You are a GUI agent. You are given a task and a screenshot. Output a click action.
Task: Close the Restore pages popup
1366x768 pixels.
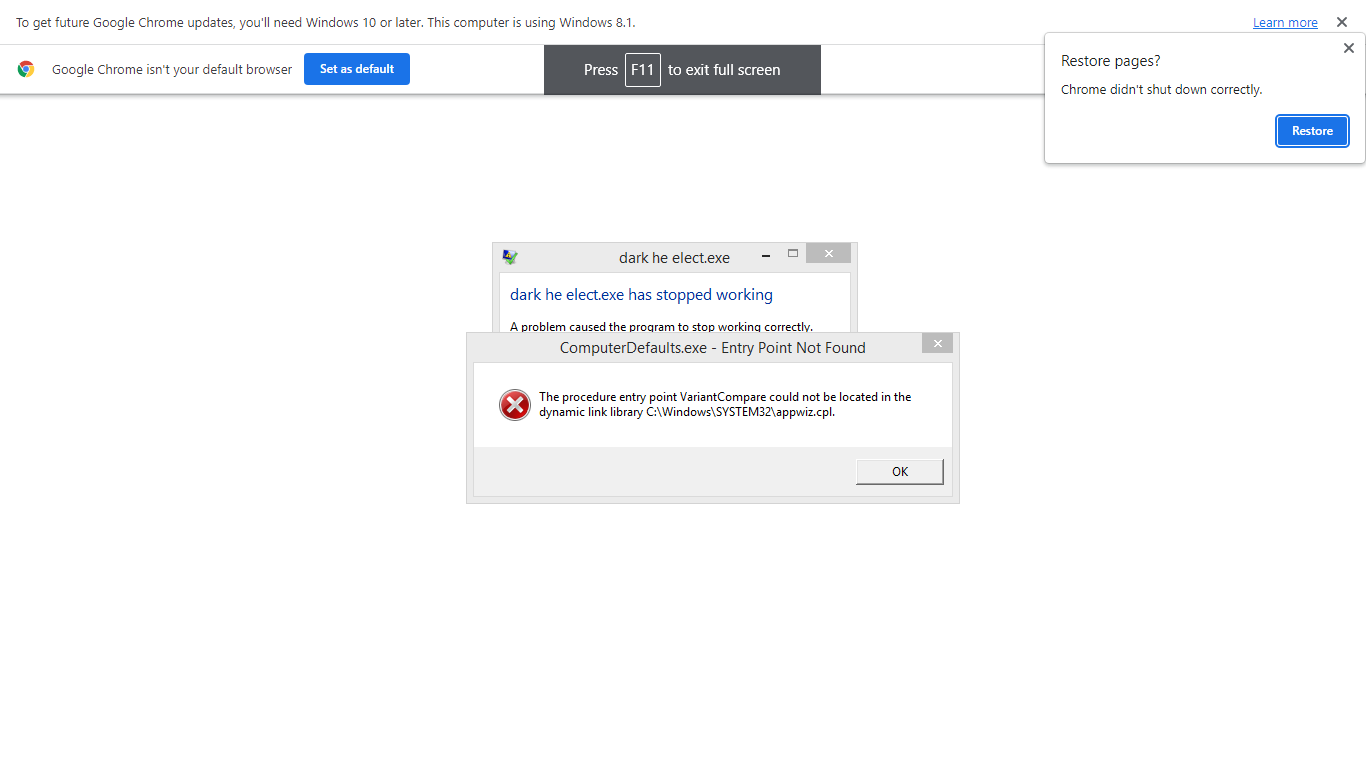pos(1348,48)
